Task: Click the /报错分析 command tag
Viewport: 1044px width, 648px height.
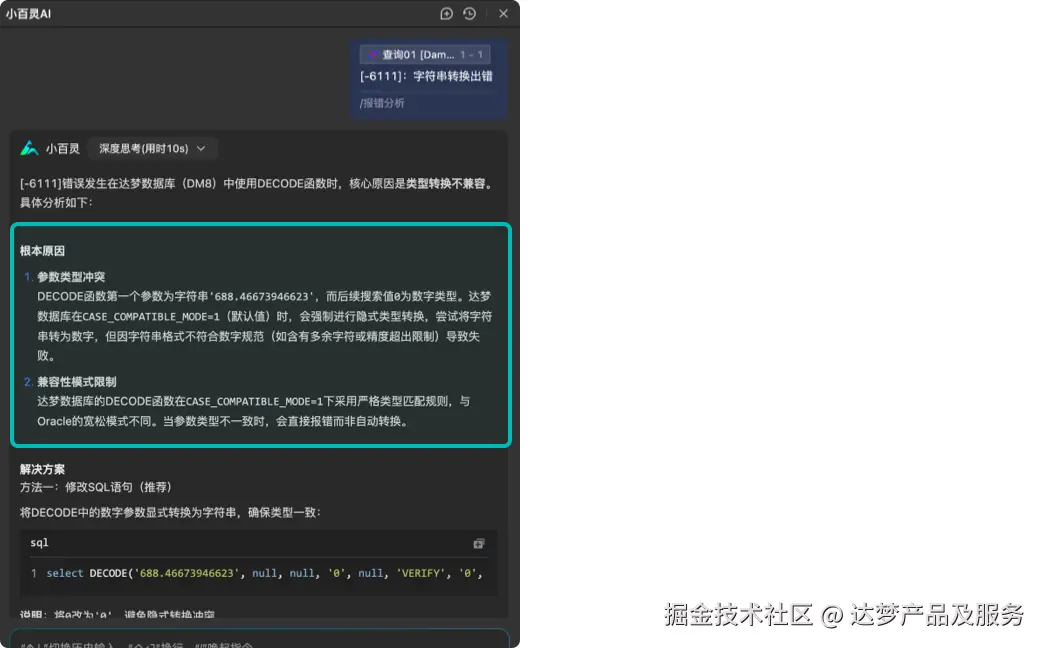Action: coord(382,103)
